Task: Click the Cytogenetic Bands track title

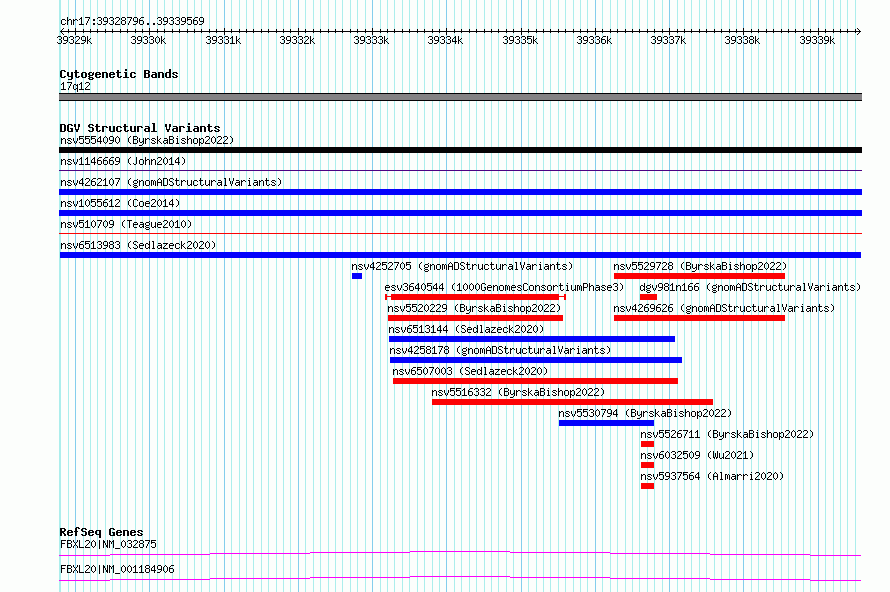Action: pyautogui.click(x=119, y=74)
